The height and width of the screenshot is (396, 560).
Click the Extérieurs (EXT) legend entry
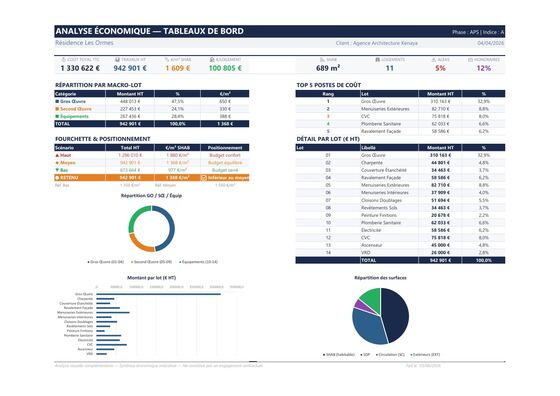[x=425, y=355]
